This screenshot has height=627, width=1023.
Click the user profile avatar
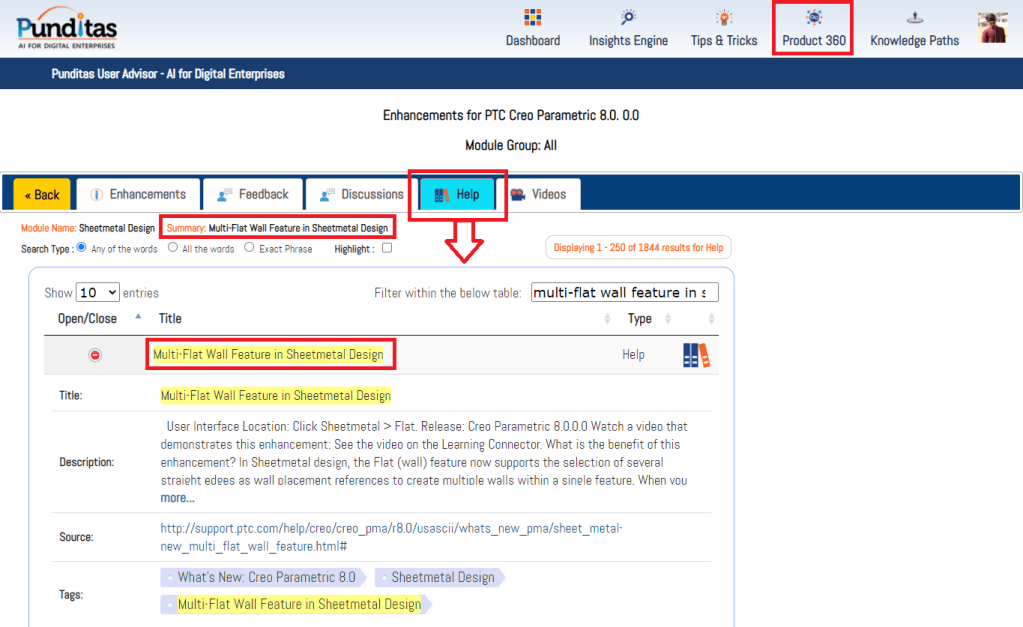[x=992, y=28]
